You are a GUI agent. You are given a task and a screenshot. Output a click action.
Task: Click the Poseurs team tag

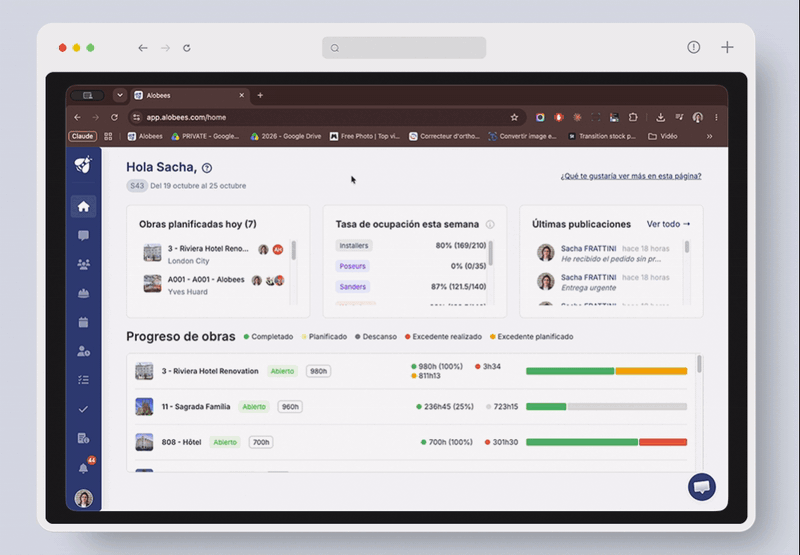[353, 266]
